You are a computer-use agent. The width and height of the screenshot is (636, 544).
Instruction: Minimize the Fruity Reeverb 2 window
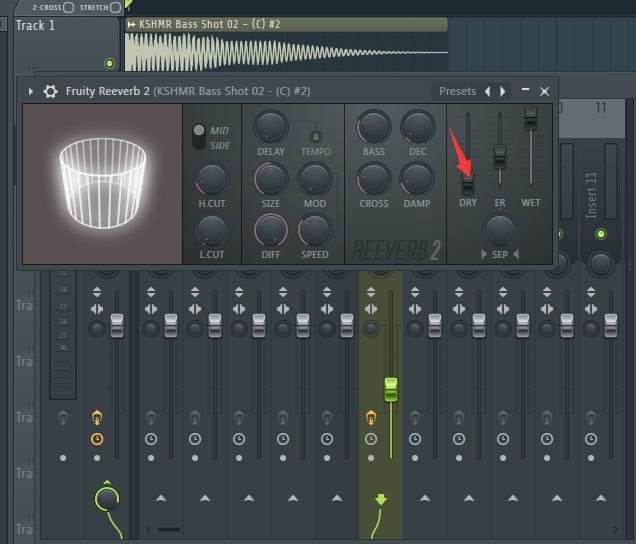click(525, 89)
